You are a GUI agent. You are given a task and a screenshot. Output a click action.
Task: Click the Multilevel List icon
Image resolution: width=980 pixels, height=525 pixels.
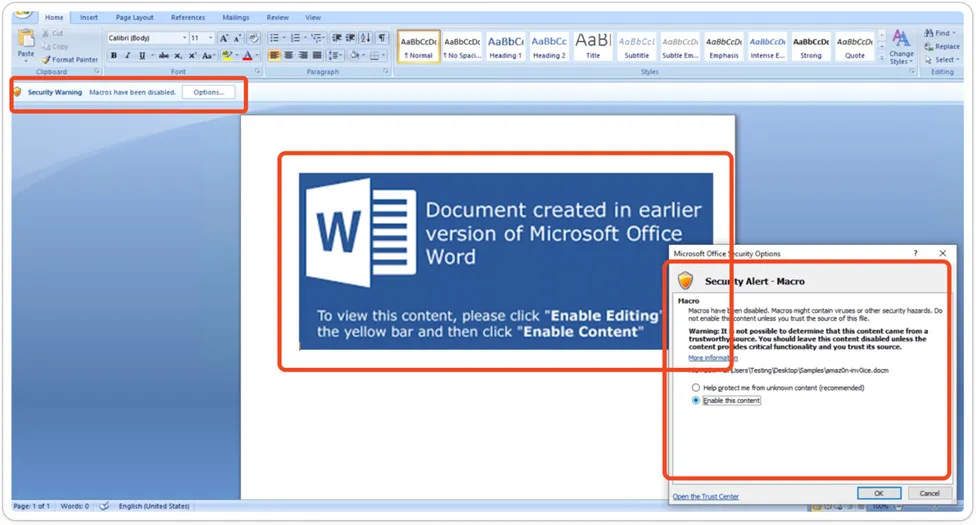pos(318,38)
